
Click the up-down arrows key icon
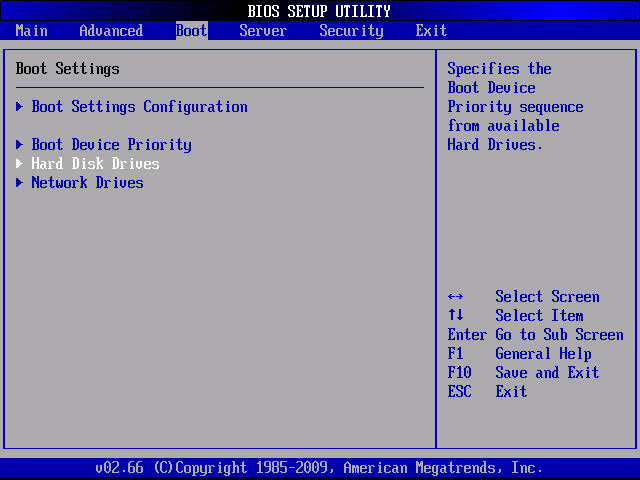pyautogui.click(x=456, y=315)
